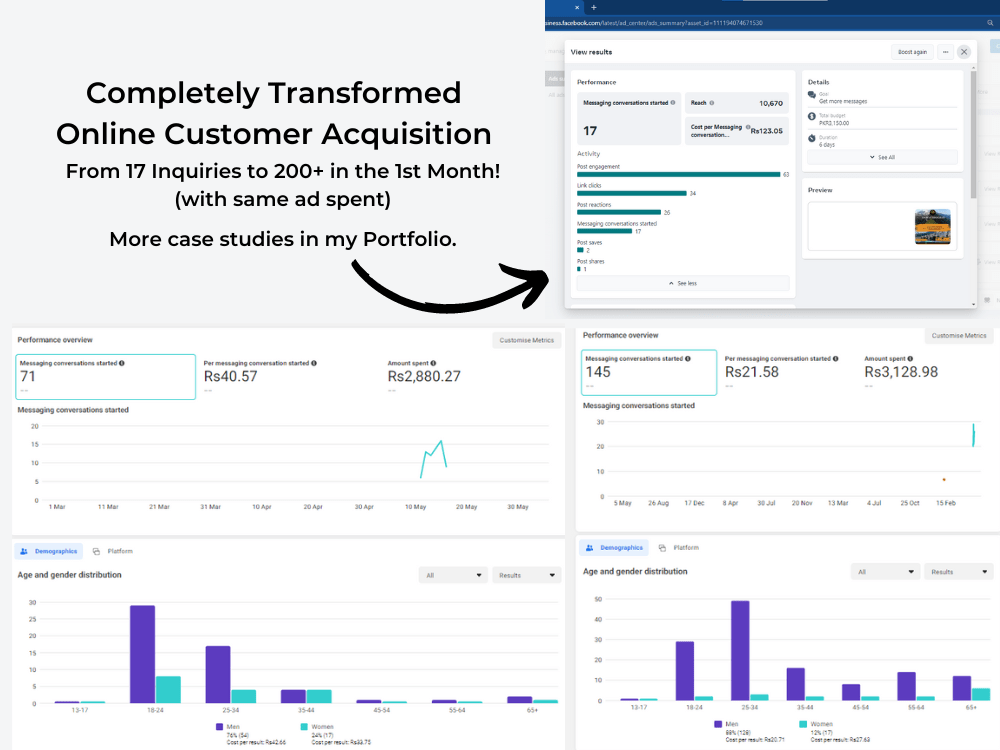This screenshot has height=750, width=1000.
Task: Click the Total budget dollar icon
Action: (812, 117)
